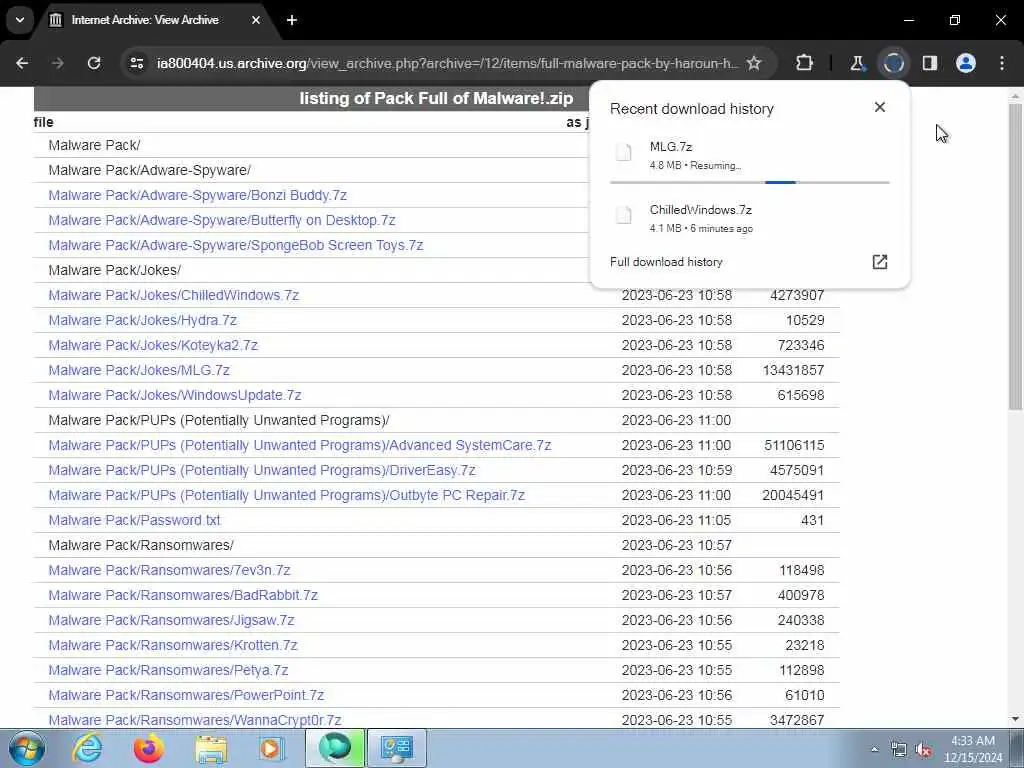Close the Internet Archive tab
Viewport: 1024px width, 768px height.
pos(256,20)
